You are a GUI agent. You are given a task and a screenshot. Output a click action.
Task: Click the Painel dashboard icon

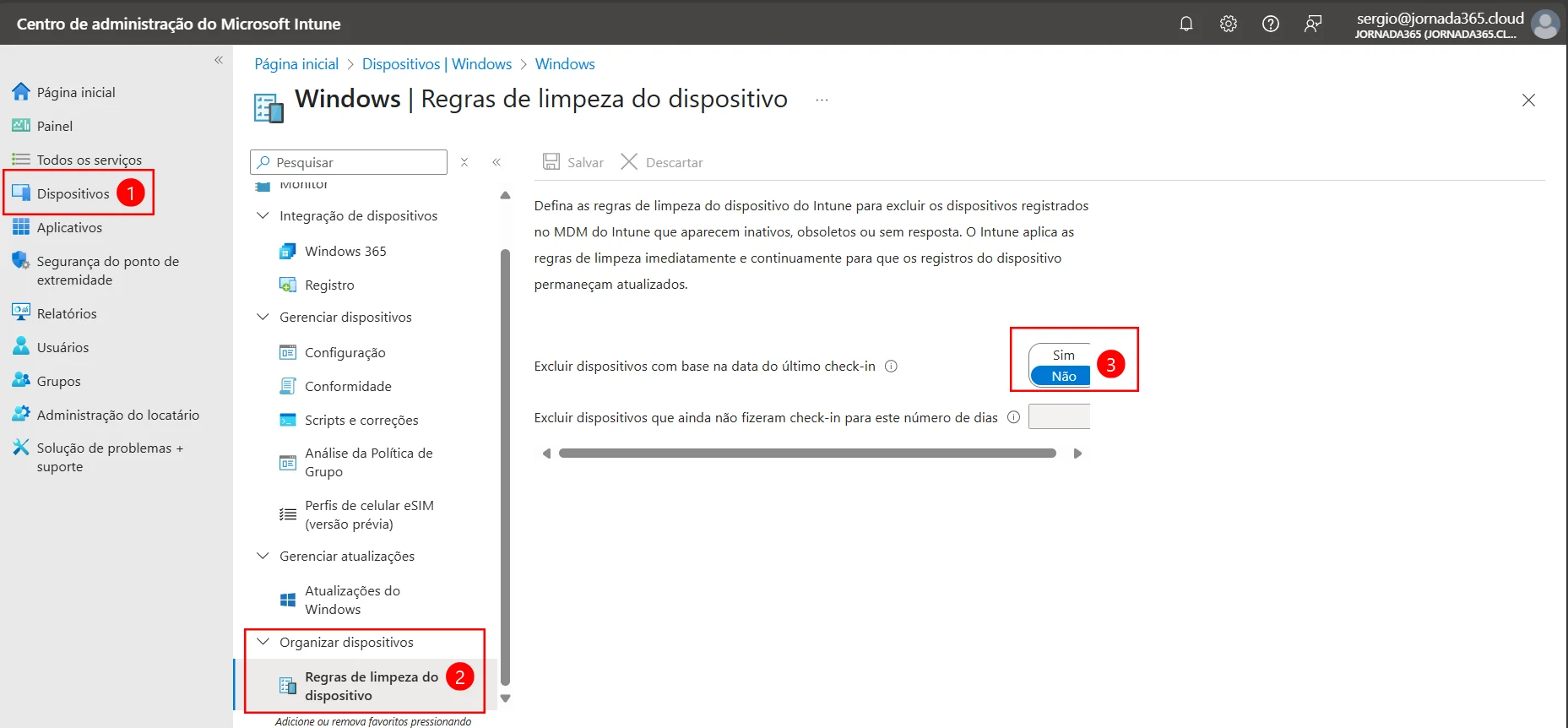pos(21,125)
